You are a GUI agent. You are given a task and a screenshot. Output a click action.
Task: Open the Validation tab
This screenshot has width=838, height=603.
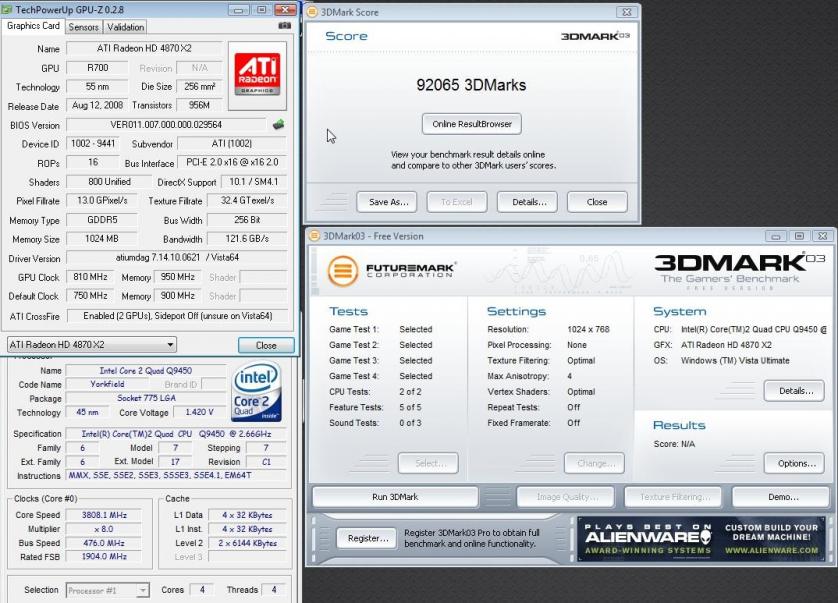125,27
